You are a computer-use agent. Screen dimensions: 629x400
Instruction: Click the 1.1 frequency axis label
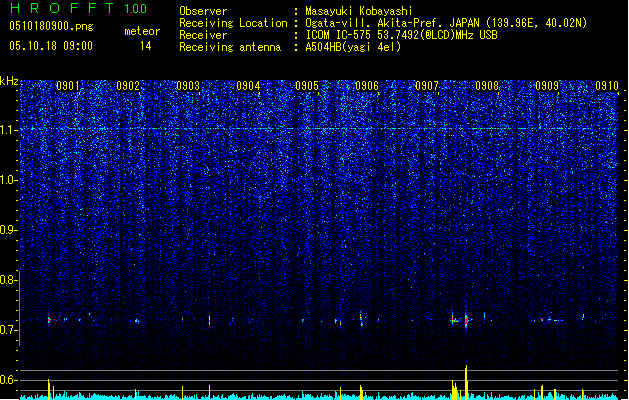click(9, 130)
